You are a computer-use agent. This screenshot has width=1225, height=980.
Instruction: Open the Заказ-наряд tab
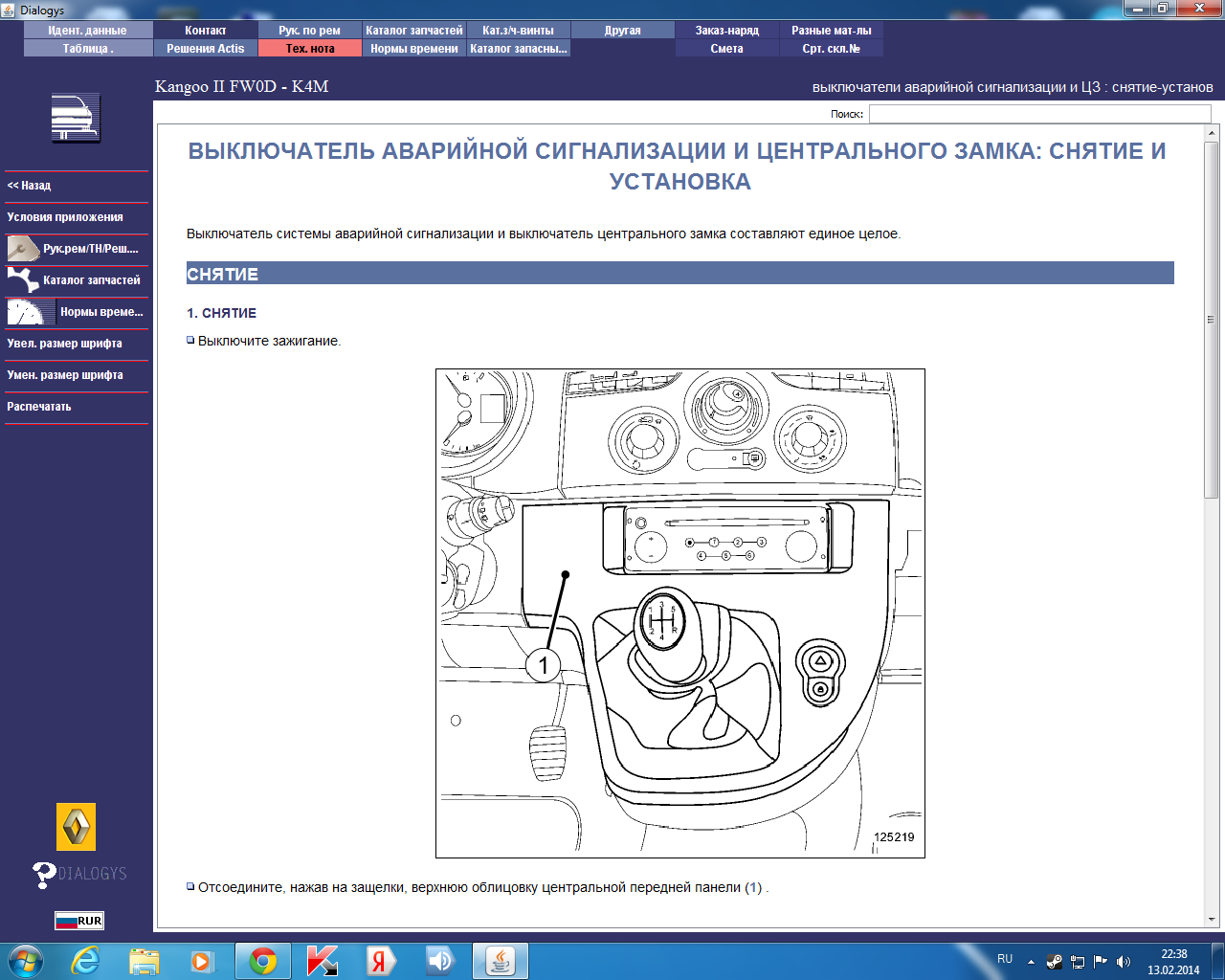[x=727, y=31]
